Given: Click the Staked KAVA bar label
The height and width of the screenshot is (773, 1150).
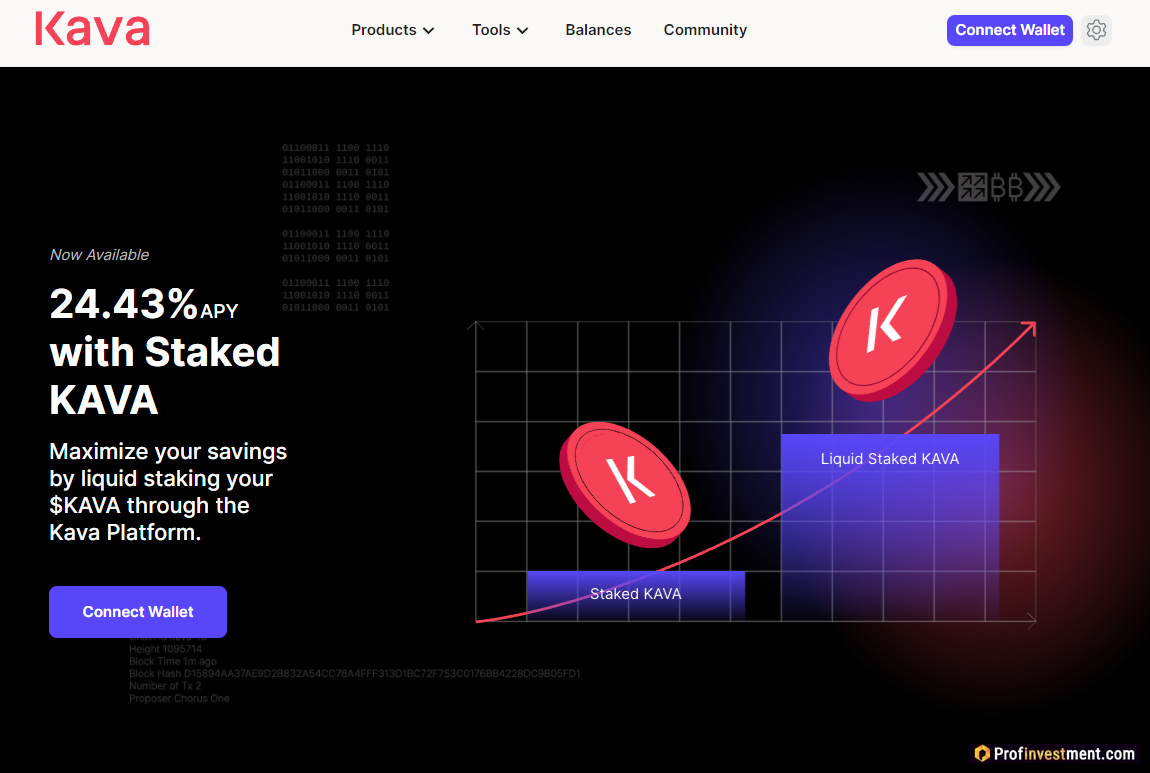Looking at the screenshot, I should point(635,594).
